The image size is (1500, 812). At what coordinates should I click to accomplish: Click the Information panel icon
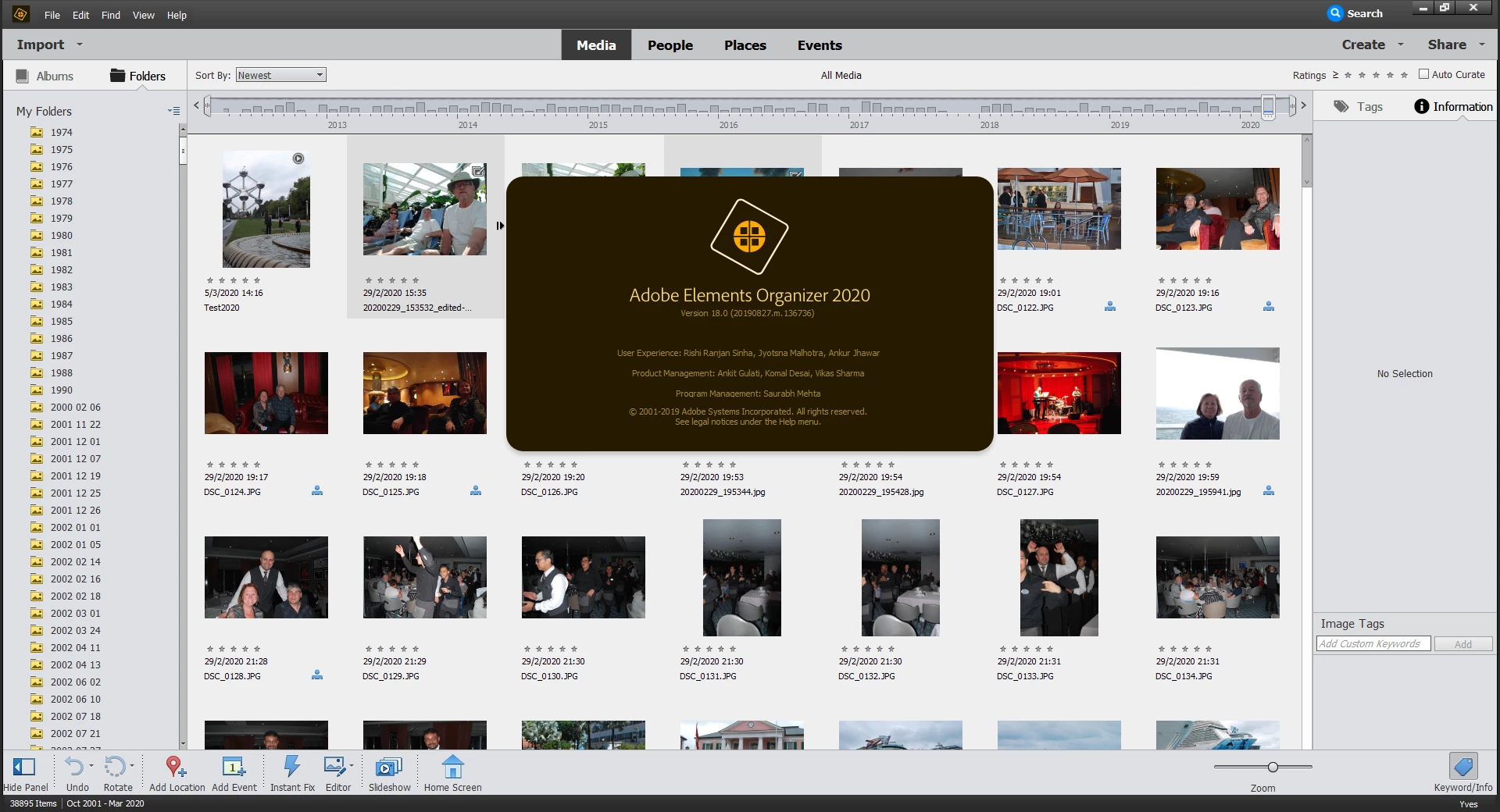(1422, 106)
